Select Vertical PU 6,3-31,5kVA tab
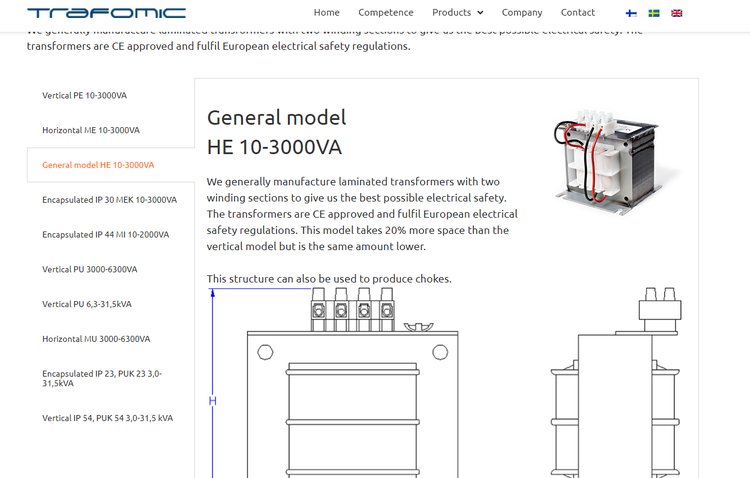The width and height of the screenshot is (750, 478). tap(89, 304)
